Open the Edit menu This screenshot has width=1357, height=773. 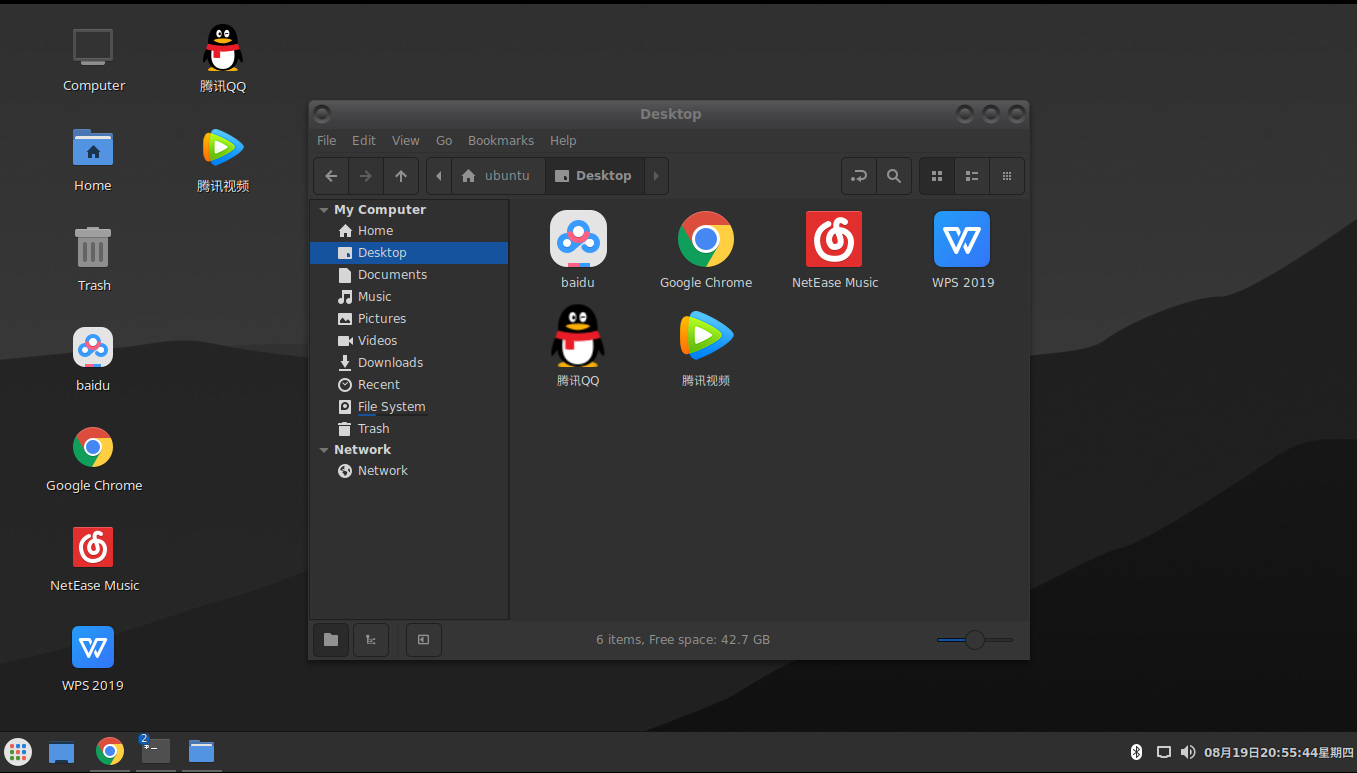[364, 141]
